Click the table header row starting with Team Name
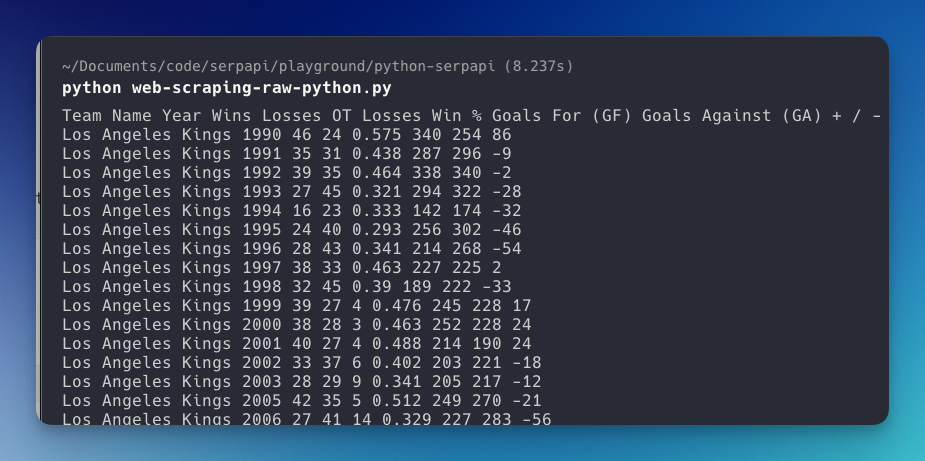The height and width of the screenshot is (461, 925). (471, 116)
